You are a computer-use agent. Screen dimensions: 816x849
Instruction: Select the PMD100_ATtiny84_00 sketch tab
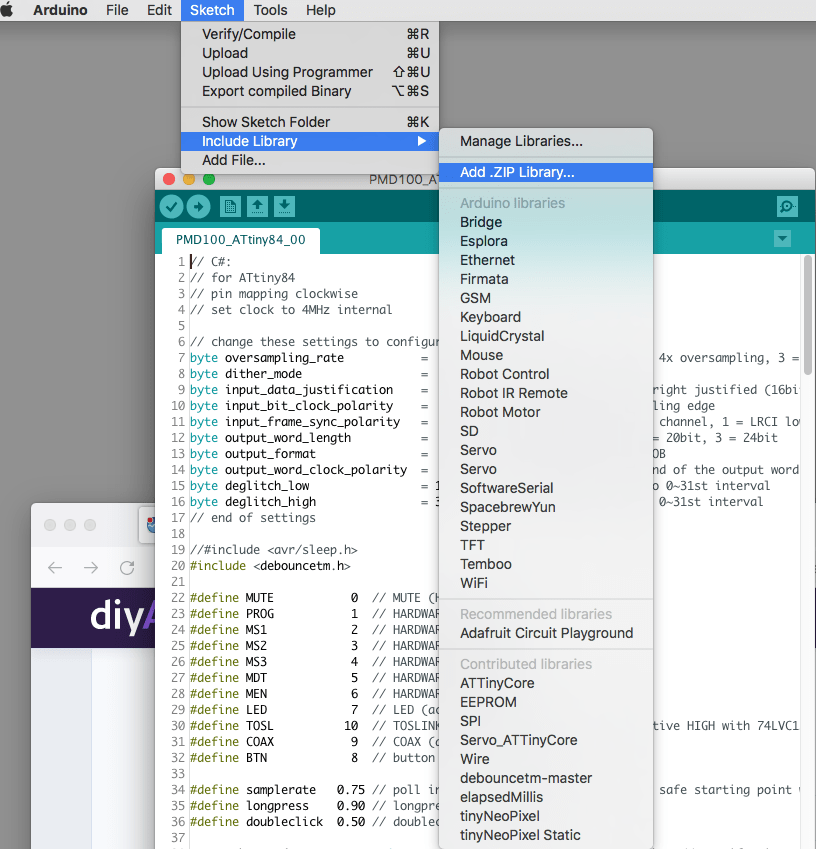pos(240,240)
